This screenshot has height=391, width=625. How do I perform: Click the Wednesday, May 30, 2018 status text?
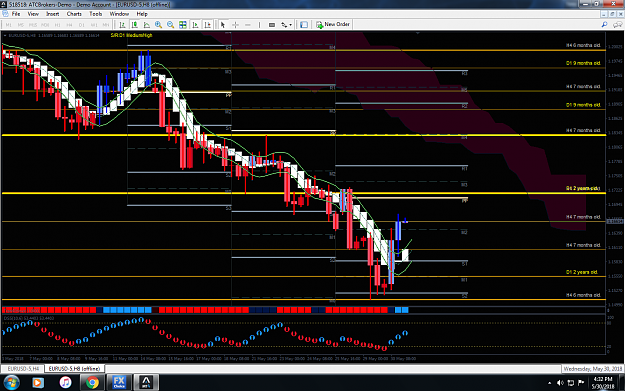(593, 369)
